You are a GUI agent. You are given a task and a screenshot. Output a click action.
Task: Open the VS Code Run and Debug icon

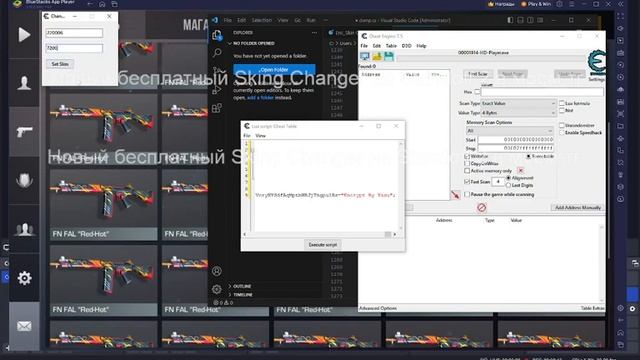pyautogui.click(x=217, y=89)
